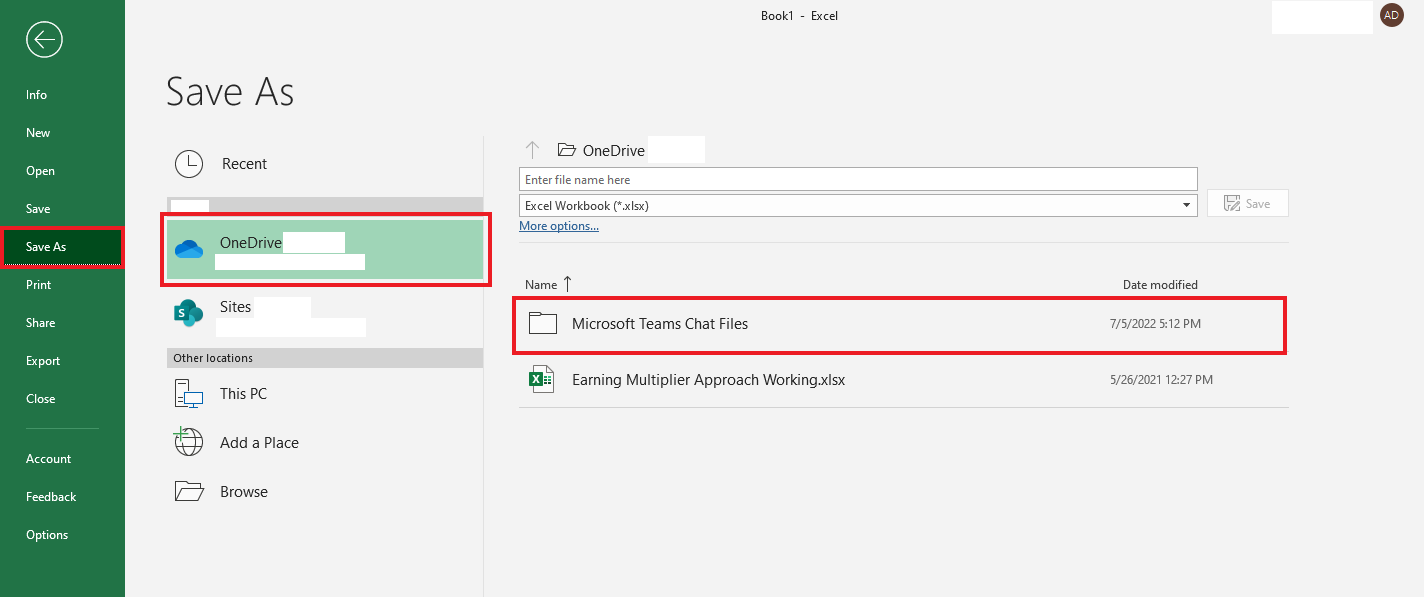Screen dimensions: 1424x597
Task: Open Excel Options
Action: [x=47, y=534]
